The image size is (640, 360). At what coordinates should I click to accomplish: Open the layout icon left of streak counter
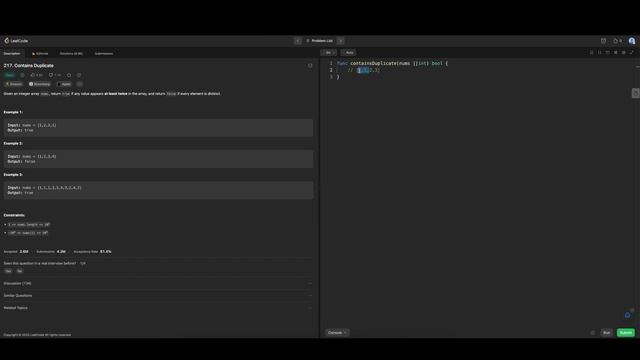pyautogui.click(x=603, y=41)
